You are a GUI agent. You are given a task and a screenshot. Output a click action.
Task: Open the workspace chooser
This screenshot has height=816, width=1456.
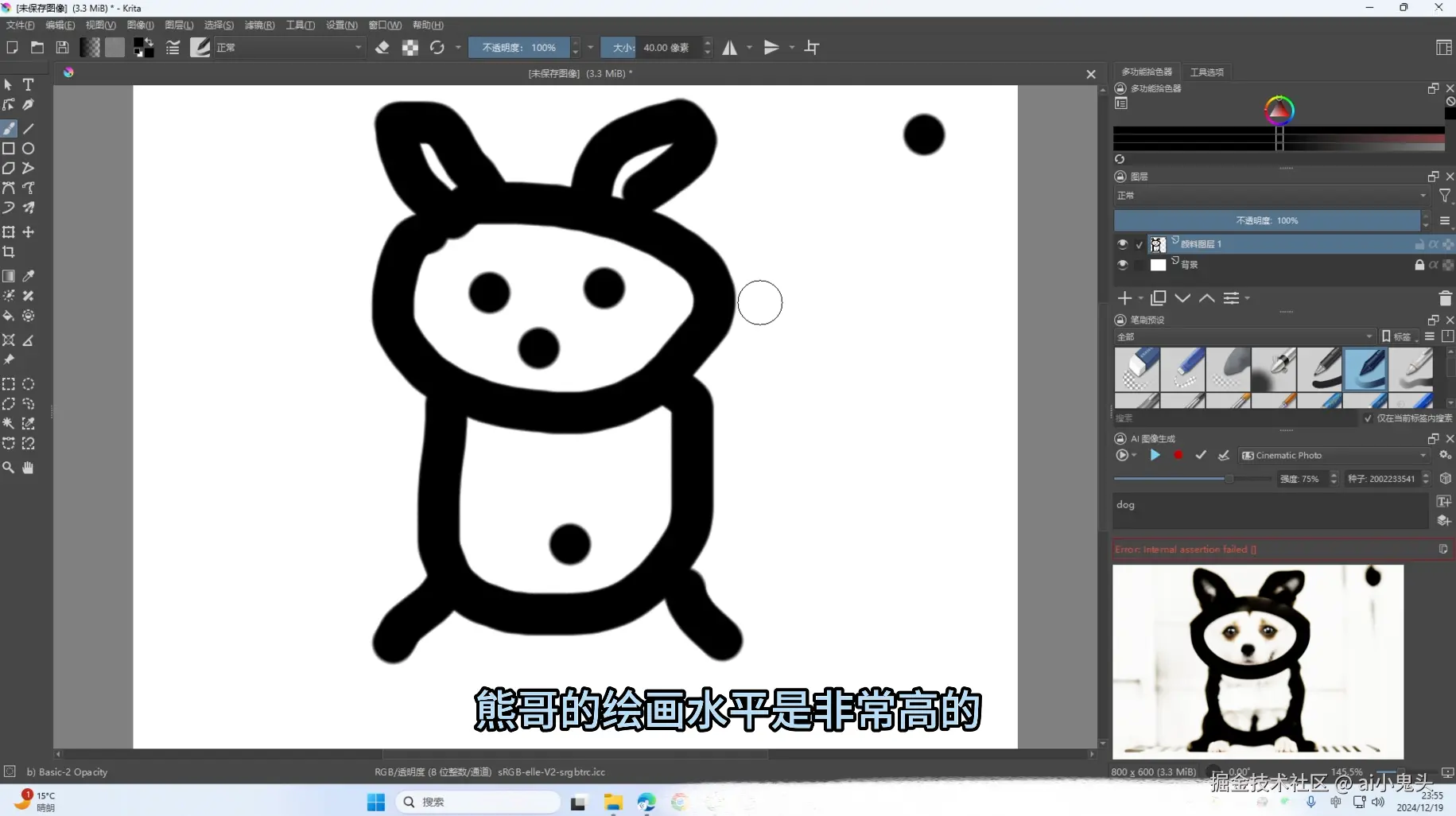(x=1444, y=48)
